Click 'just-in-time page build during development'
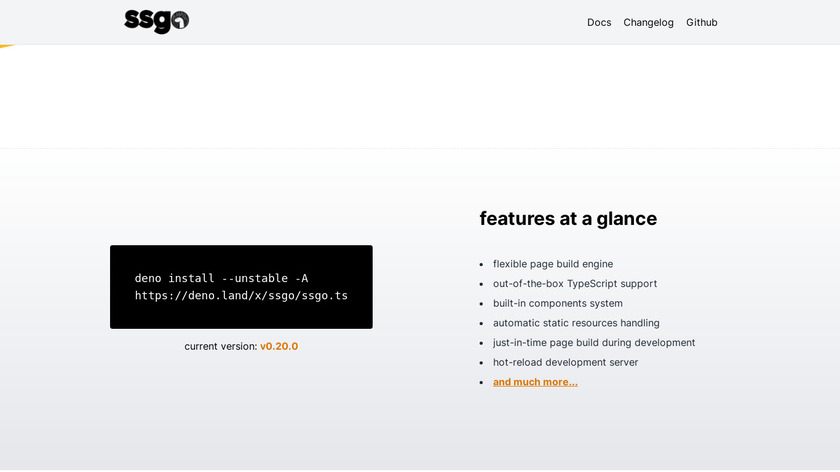Viewport: 840px width, 472px height. (x=594, y=342)
